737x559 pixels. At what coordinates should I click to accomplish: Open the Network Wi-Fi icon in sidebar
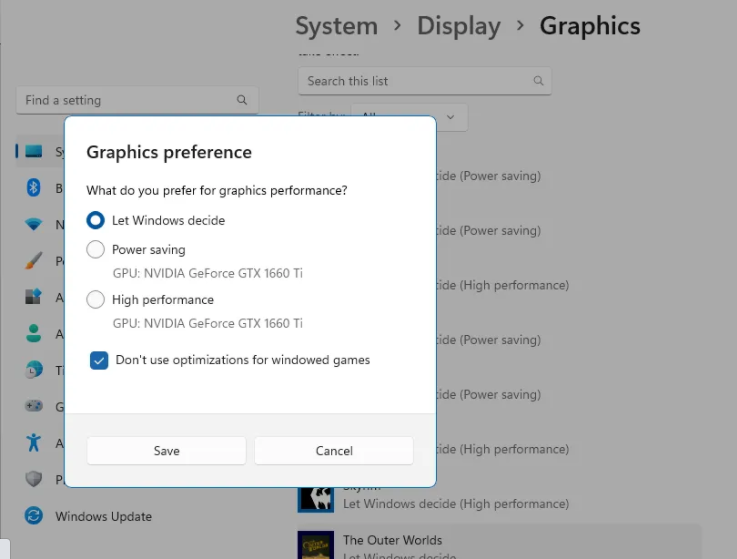33,224
